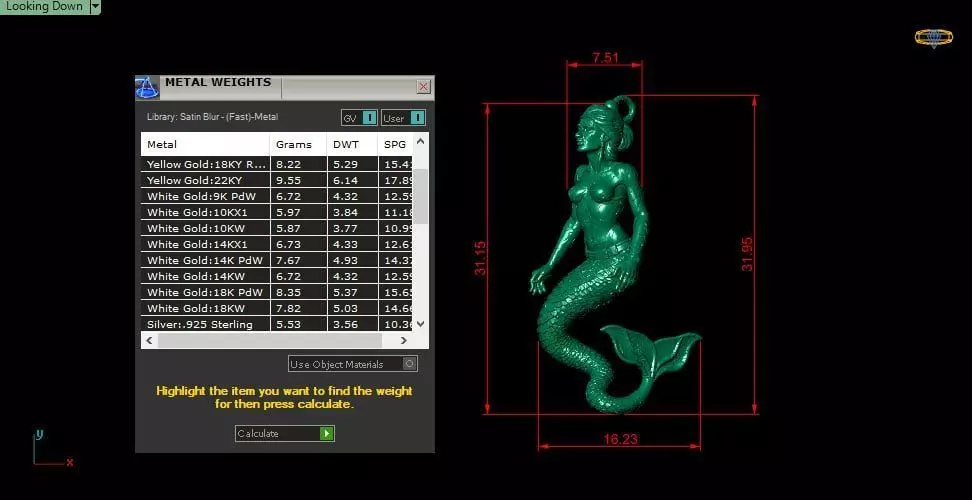Select the White Gold:18KW row
Screen dimensions: 972x500
(x=277, y=309)
